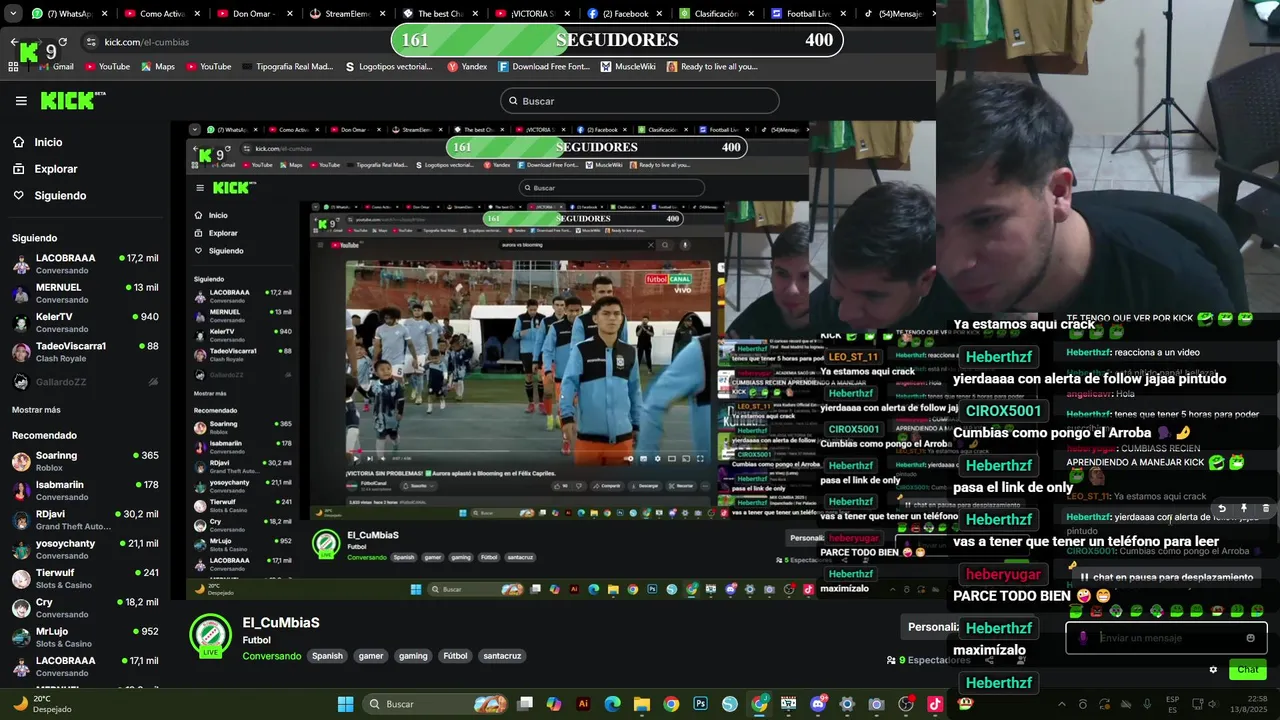Click the pin message icon in chat

[1244, 509]
